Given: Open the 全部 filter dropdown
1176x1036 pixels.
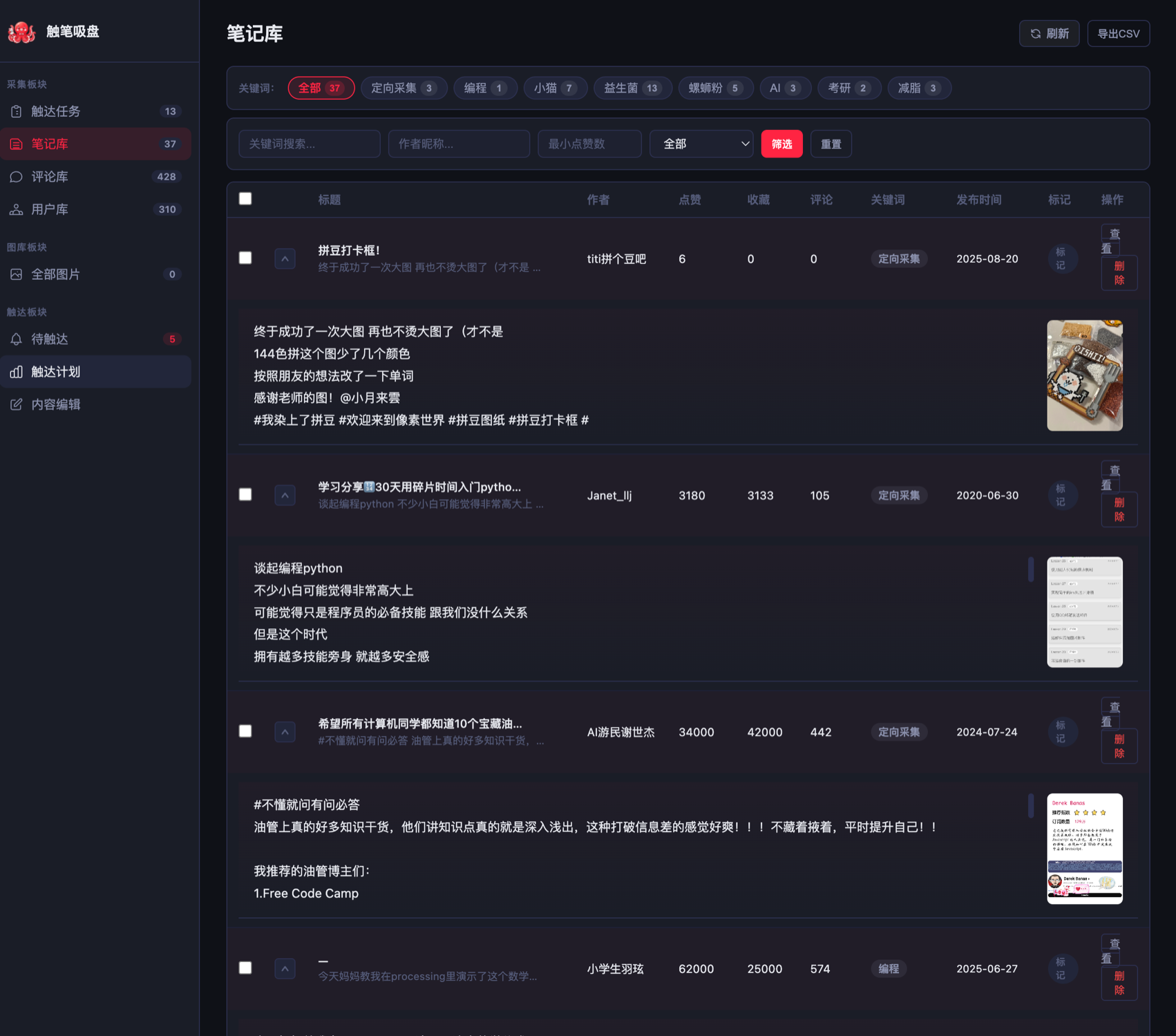Looking at the screenshot, I should pos(701,144).
